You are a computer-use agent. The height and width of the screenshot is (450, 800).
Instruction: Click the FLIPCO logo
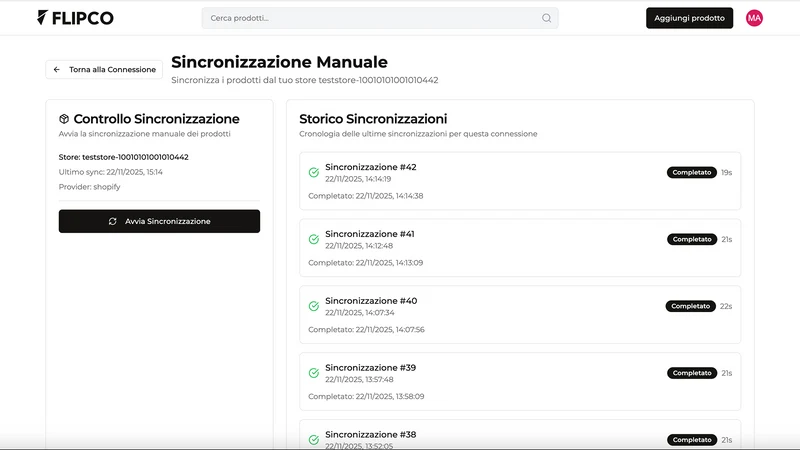click(75, 18)
